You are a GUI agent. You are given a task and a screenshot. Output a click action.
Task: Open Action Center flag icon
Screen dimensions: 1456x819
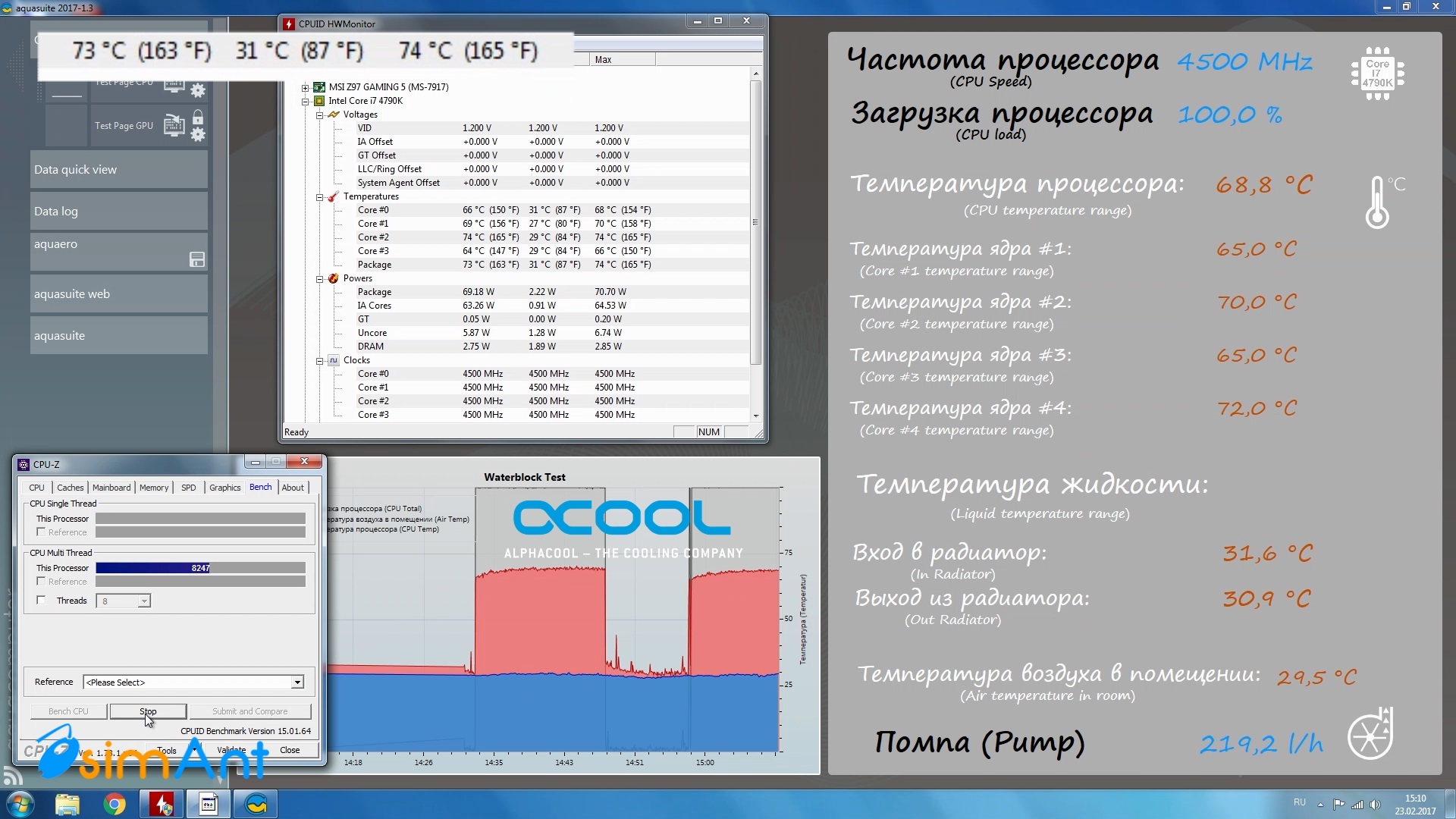click(1338, 805)
